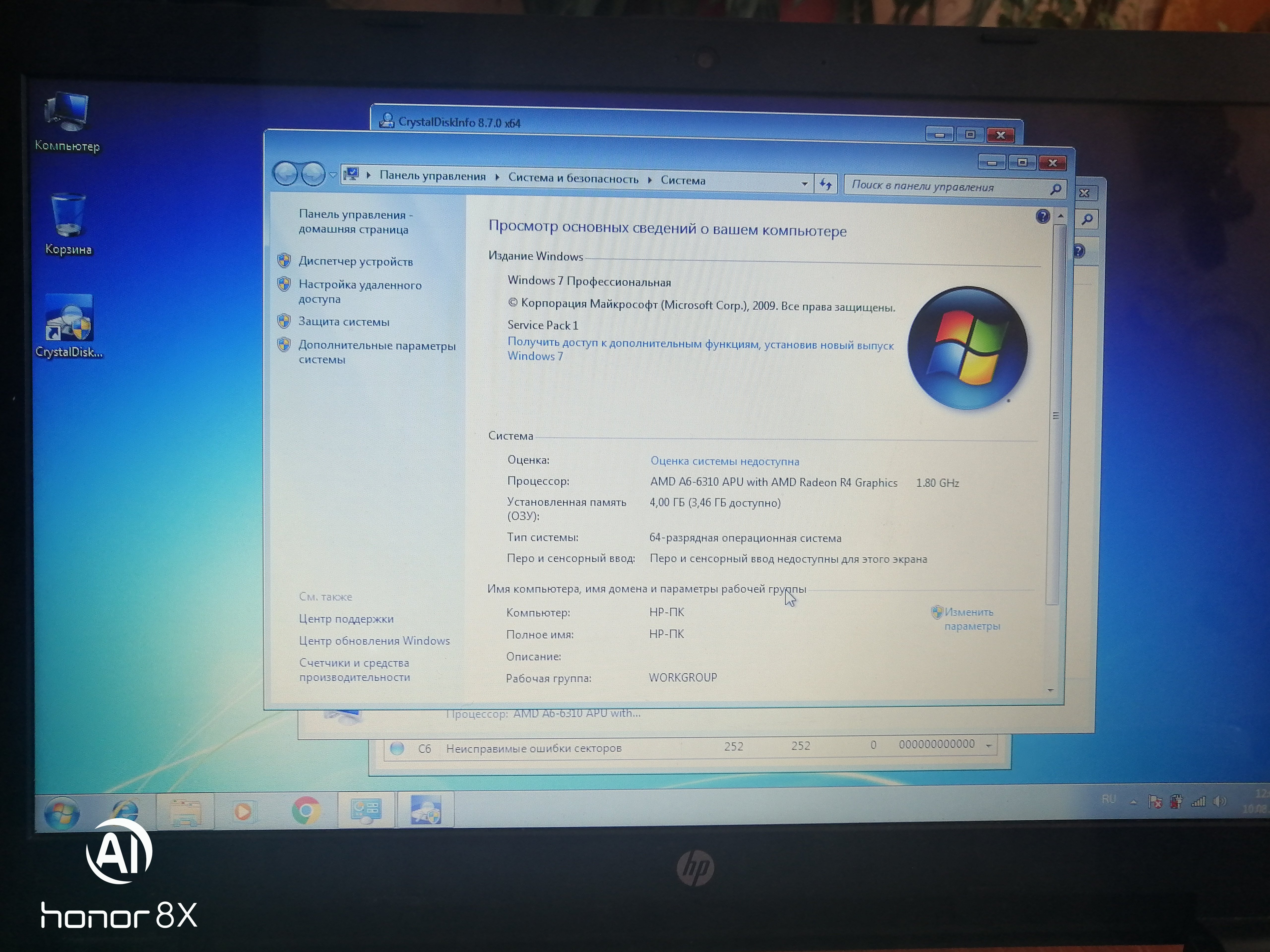Select Windows 7 Профессиональная edition text

point(589,281)
